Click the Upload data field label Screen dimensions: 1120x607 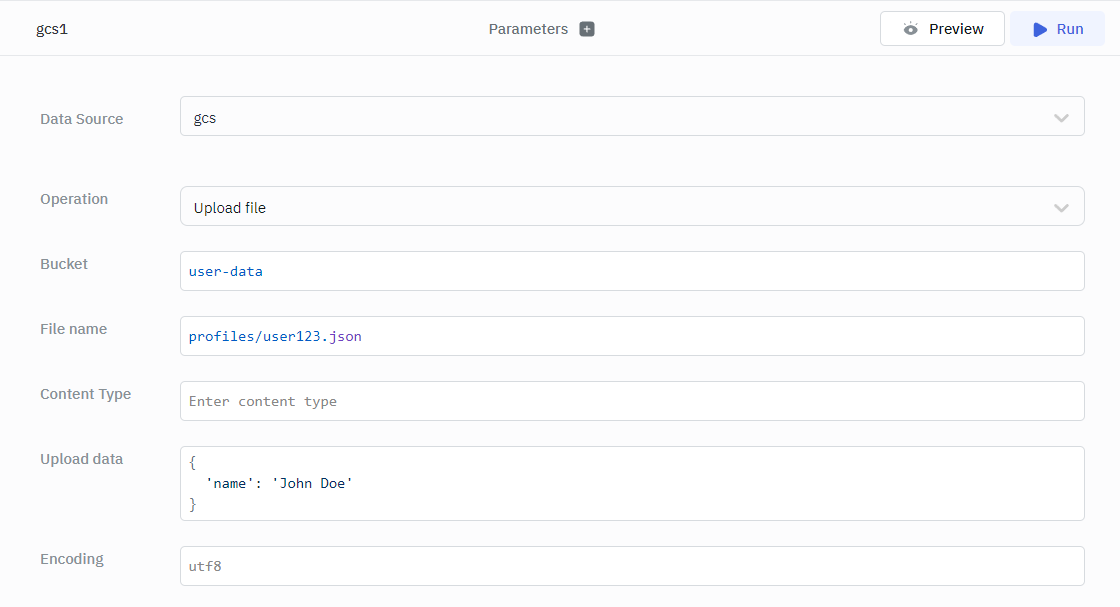(82, 459)
